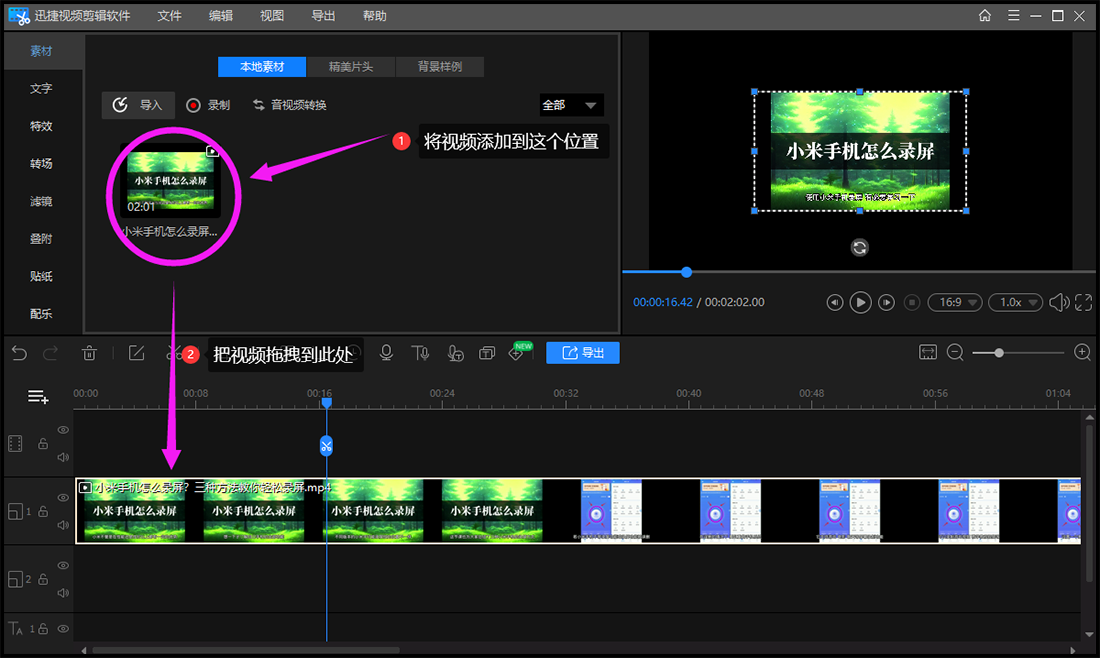Expand the 1.0x playback speed dropdown
The height and width of the screenshot is (658, 1100).
click(x=1015, y=302)
